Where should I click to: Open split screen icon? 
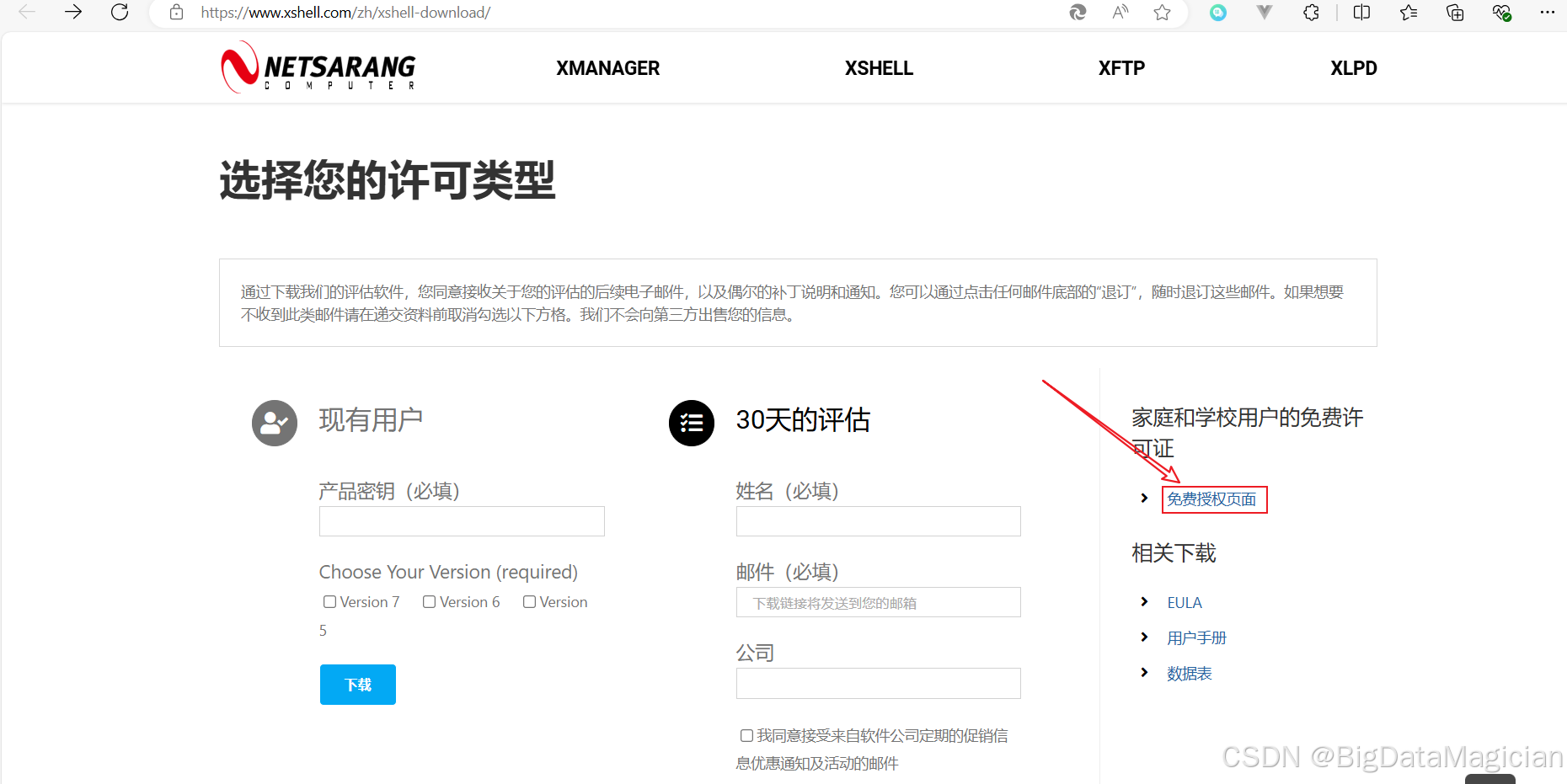coord(1361,12)
